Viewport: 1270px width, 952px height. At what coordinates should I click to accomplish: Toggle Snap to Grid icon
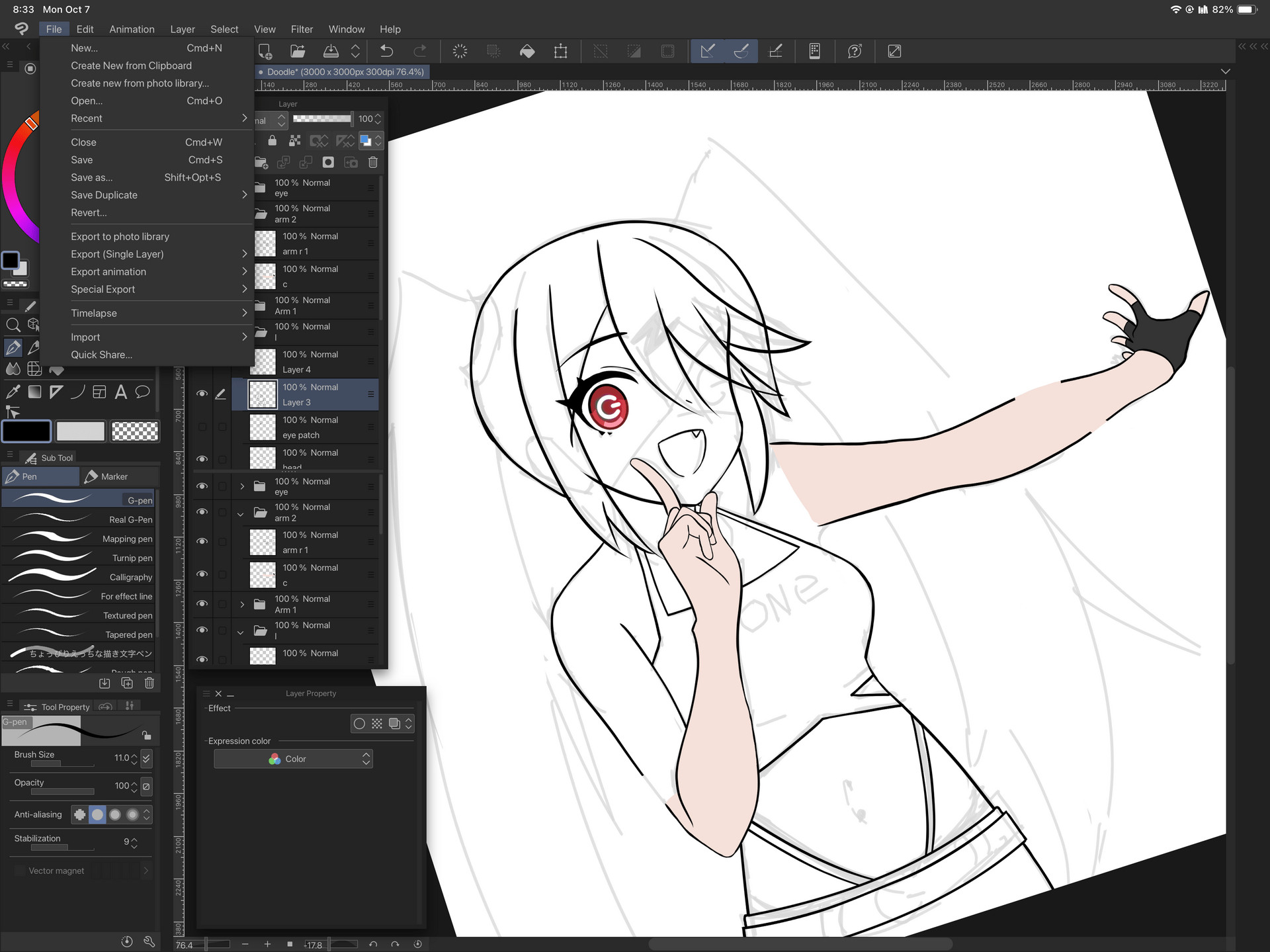(x=775, y=51)
